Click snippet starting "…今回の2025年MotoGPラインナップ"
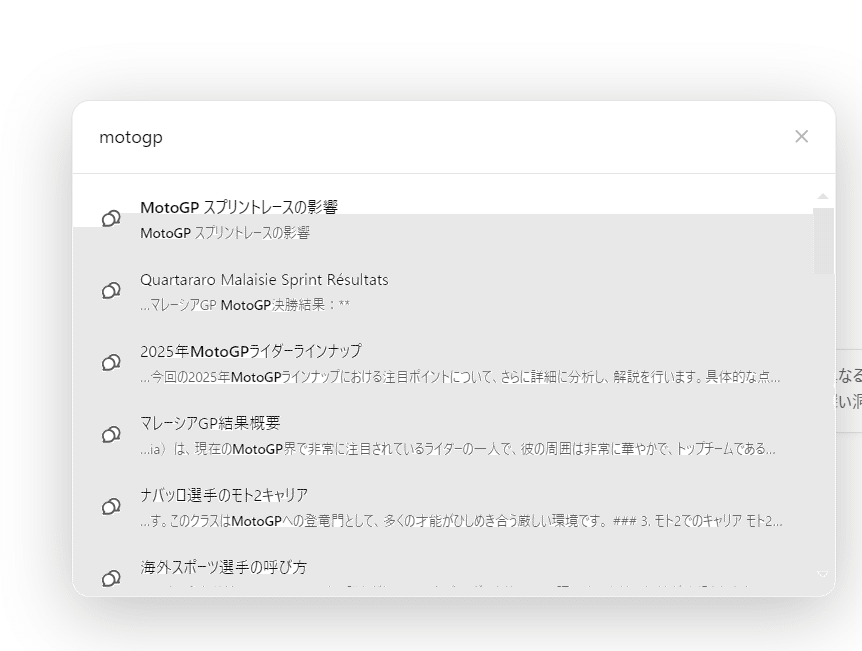 point(460,377)
